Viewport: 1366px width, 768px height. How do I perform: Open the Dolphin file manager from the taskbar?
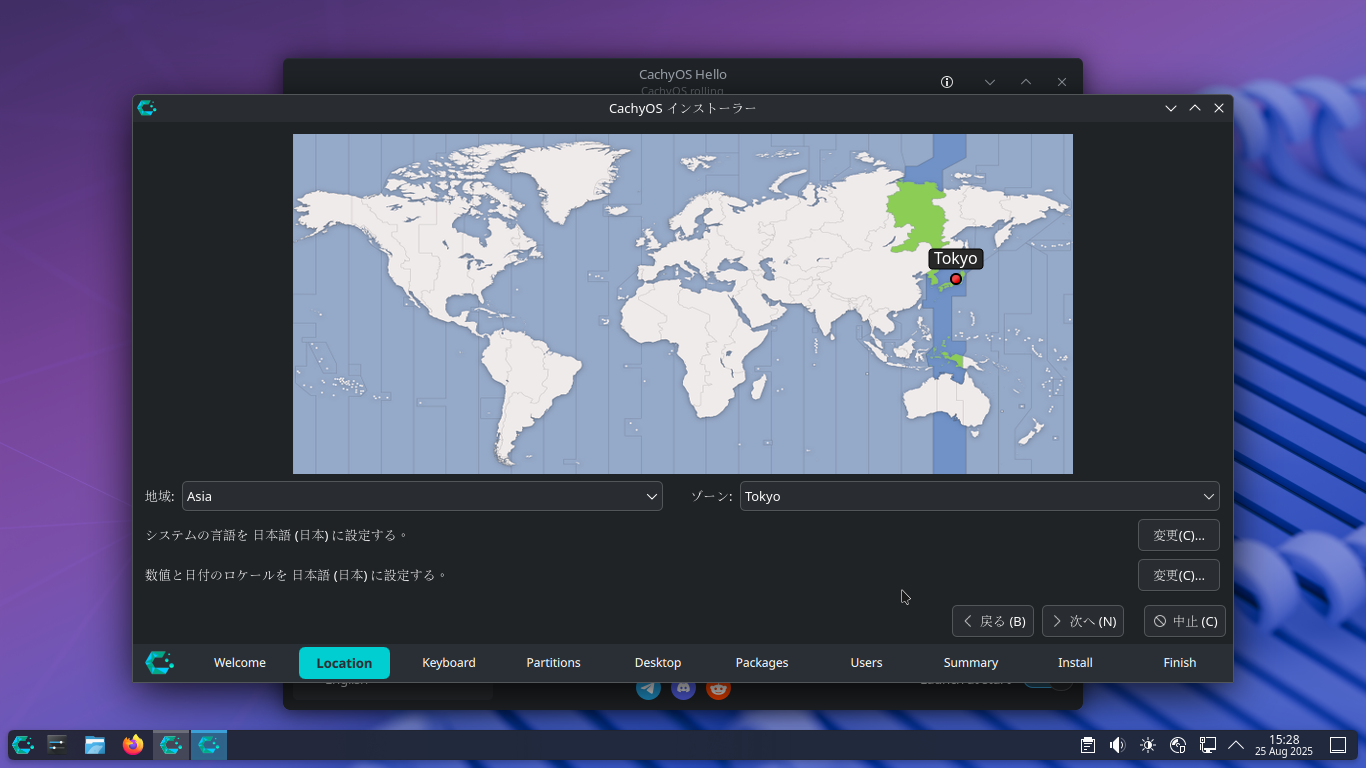[95, 744]
